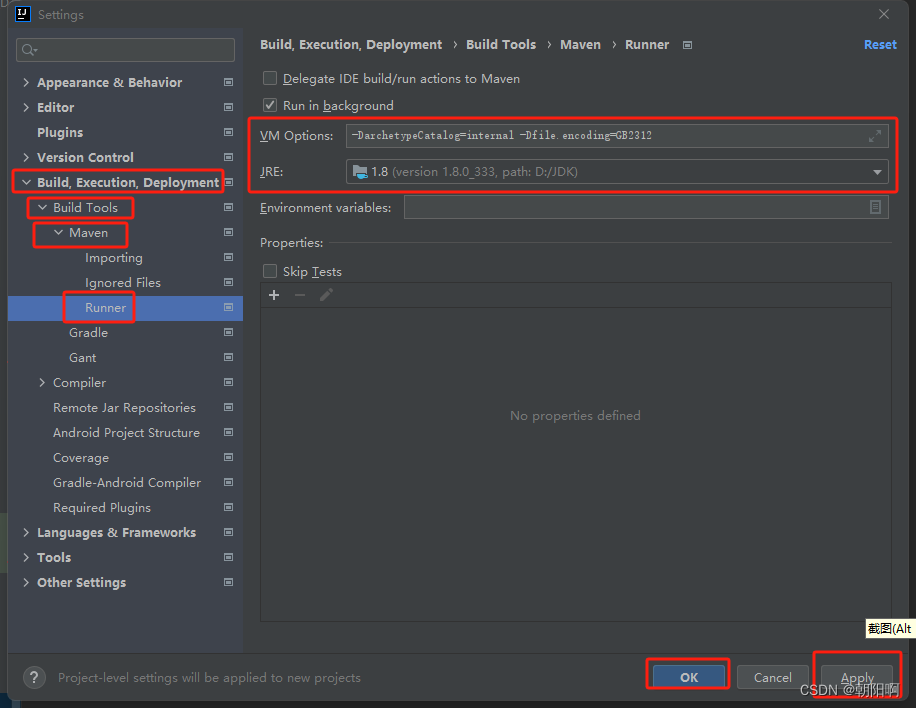Enable Delegate IDE build/run actions to Maven
The height and width of the screenshot is (708, 916).
tap(269, 78)
